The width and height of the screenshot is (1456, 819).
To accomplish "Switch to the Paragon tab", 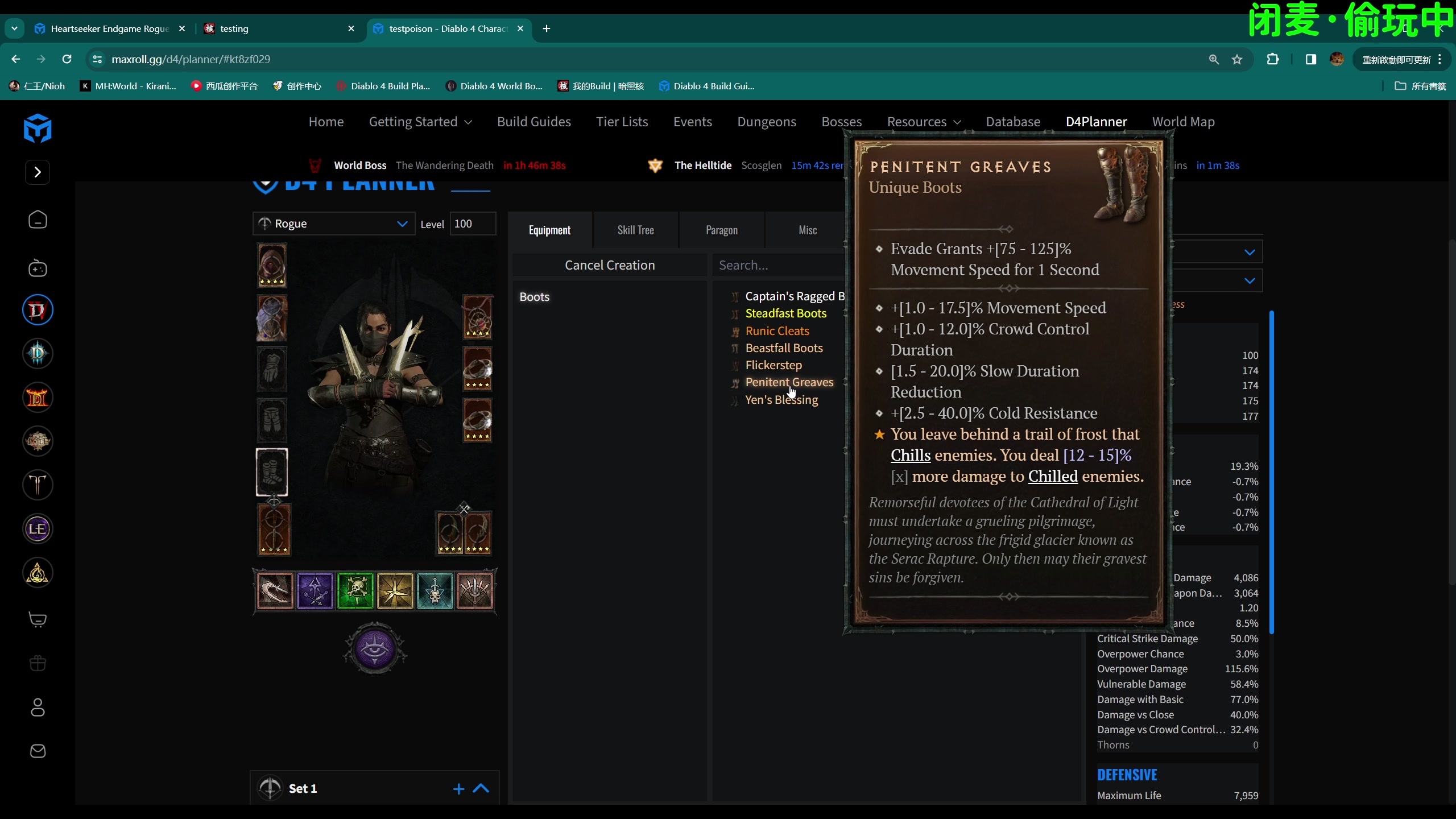I will (721, 230).
